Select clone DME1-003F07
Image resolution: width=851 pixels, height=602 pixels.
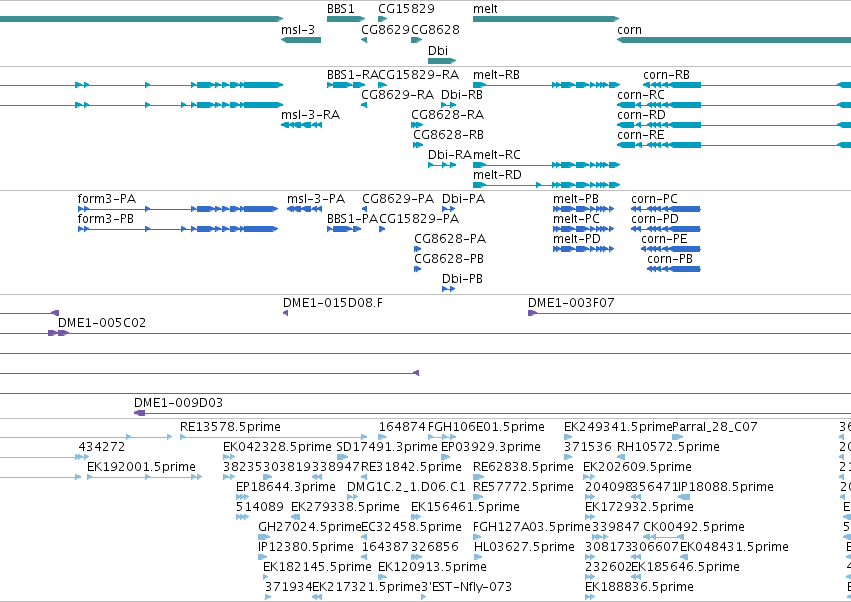point(571,303)
